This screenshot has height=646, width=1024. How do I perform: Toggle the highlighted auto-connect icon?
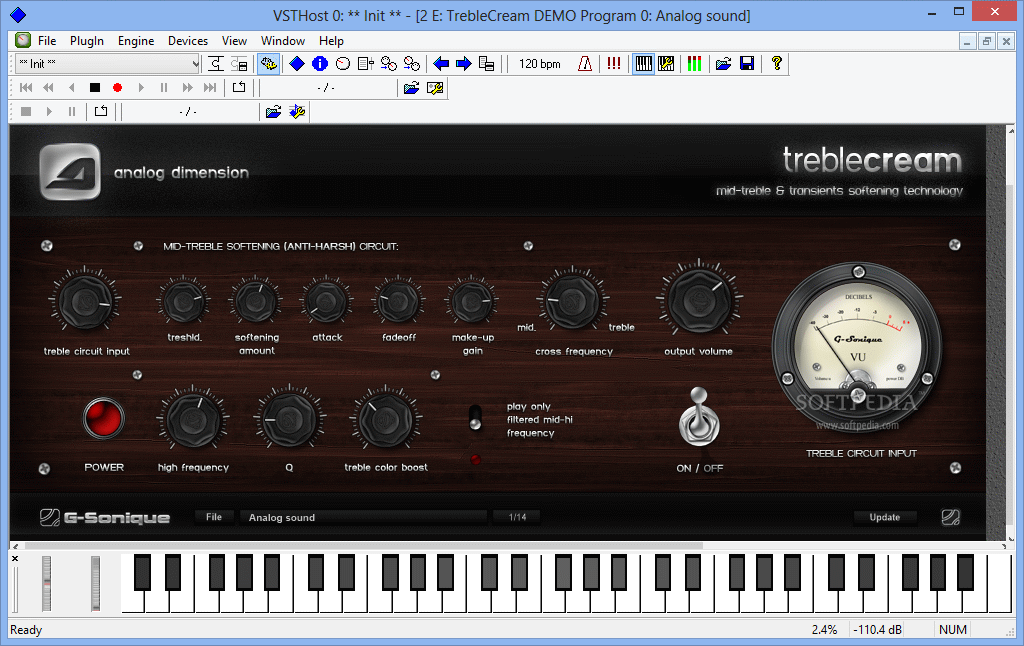268,63
